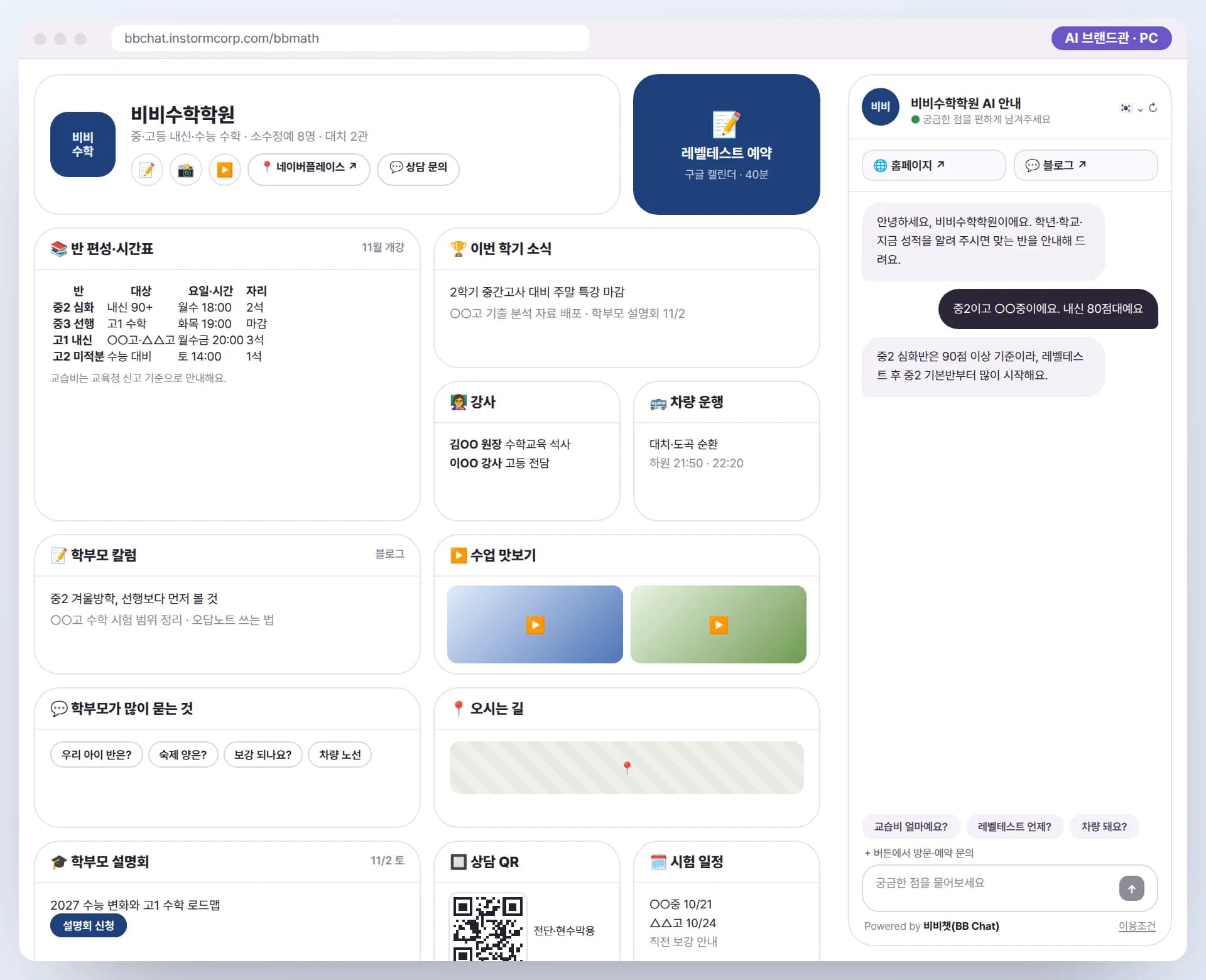The height and width of the screenshot is (980, 1206).
Task: Open the 이용조건 link
Action: click(x=1137, y=926)
